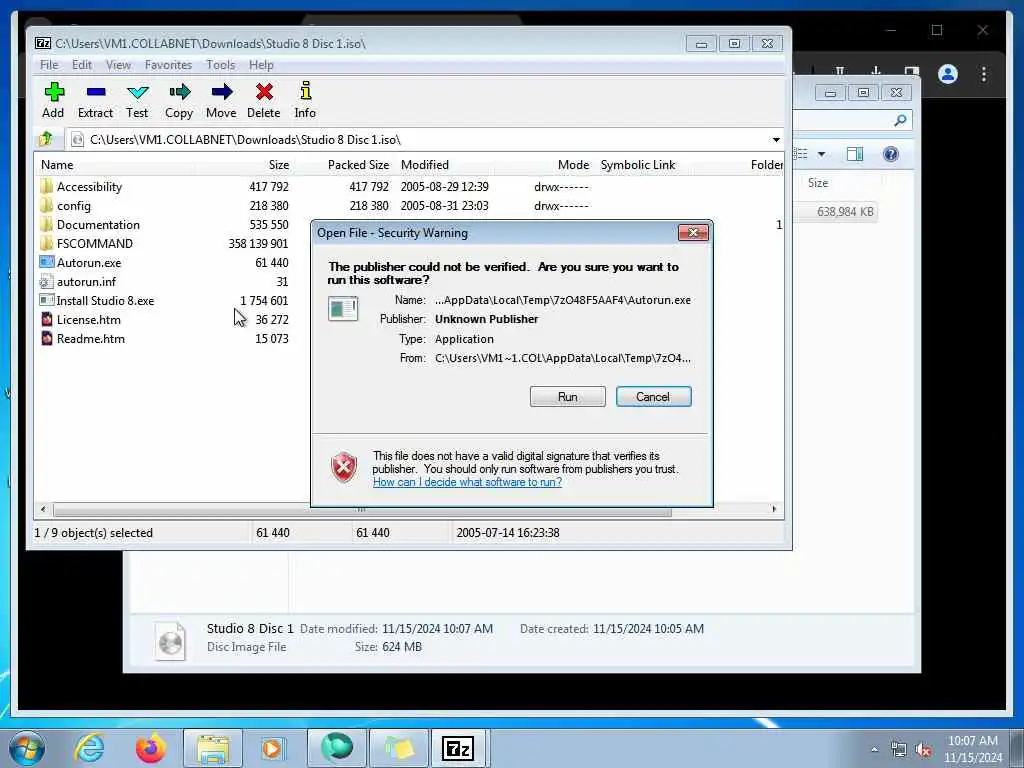Open the Chrome profile avatar icon
Image resolution: width=1024 pixels, height=768 pixels.
tap(948, 74)
